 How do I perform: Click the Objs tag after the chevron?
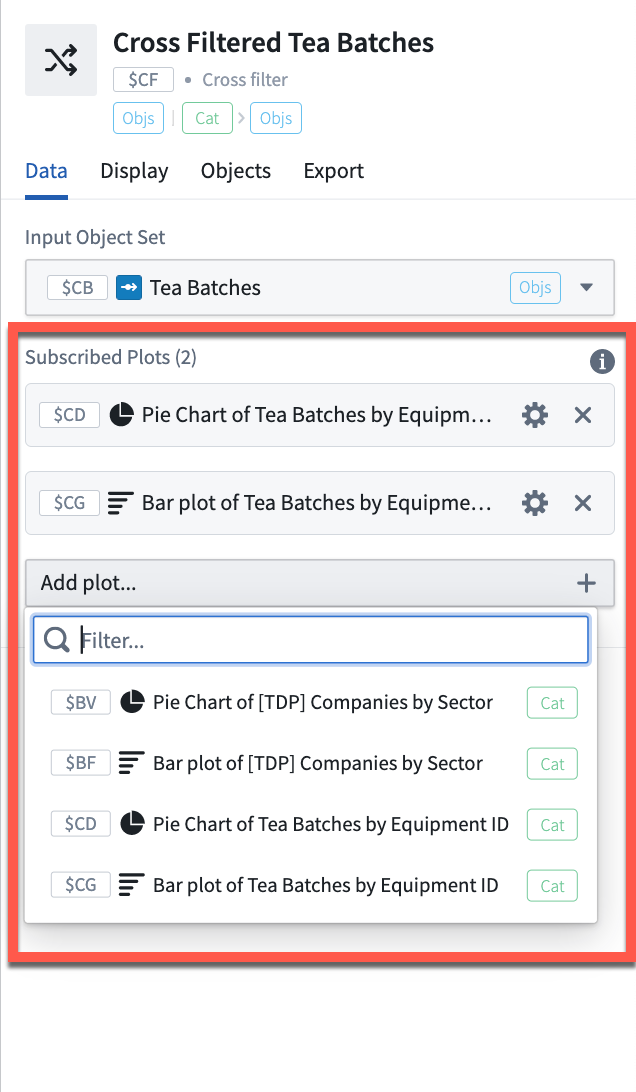coord(276,118)
